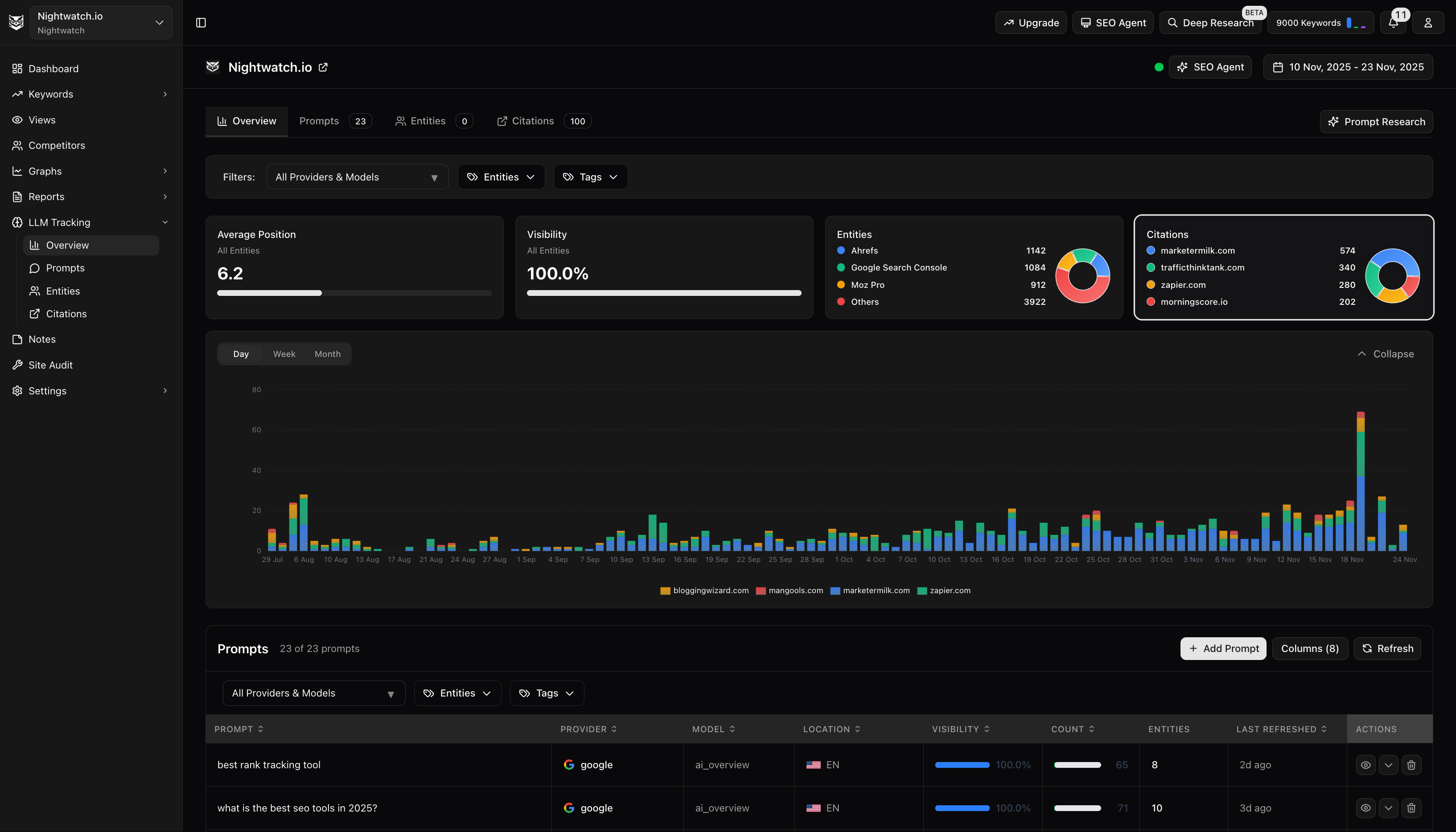Delete the 'best seo tools in 2025' prompt

point(1411,808)
